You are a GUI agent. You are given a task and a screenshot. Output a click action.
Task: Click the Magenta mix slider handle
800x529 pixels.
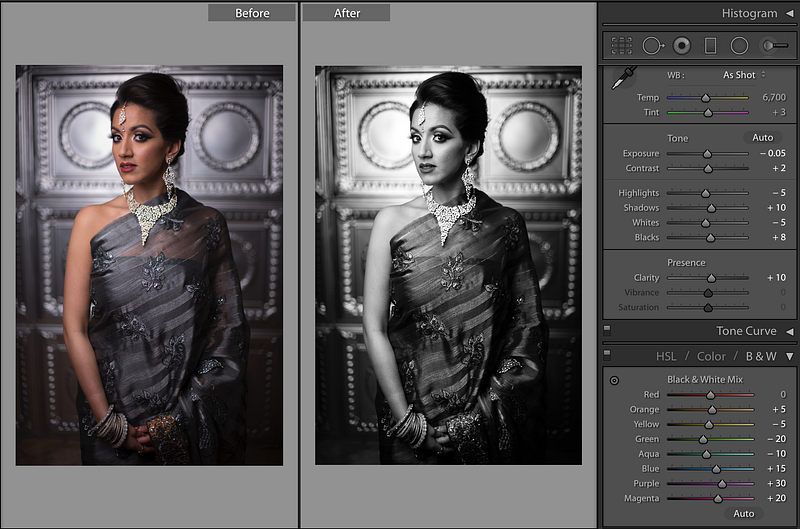(x=718, y=498)
